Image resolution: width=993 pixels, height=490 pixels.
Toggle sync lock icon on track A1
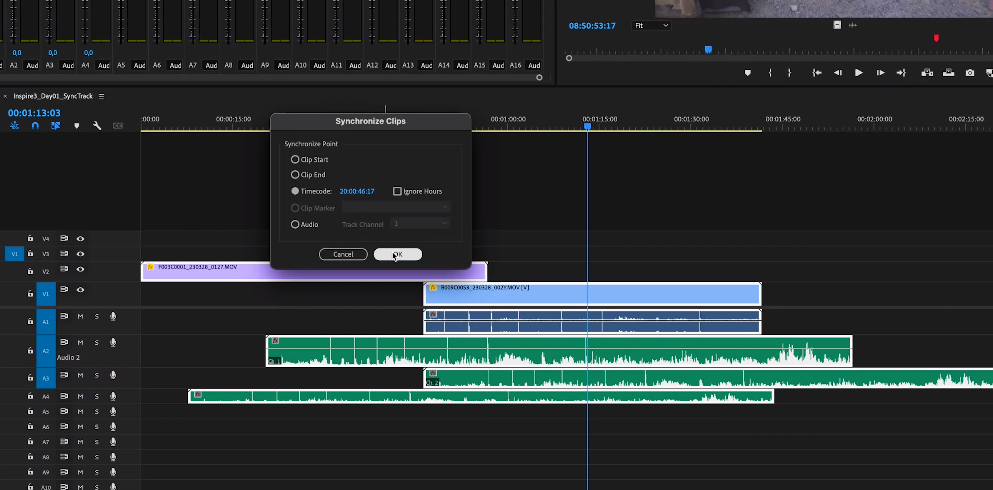tap(64, 316)
